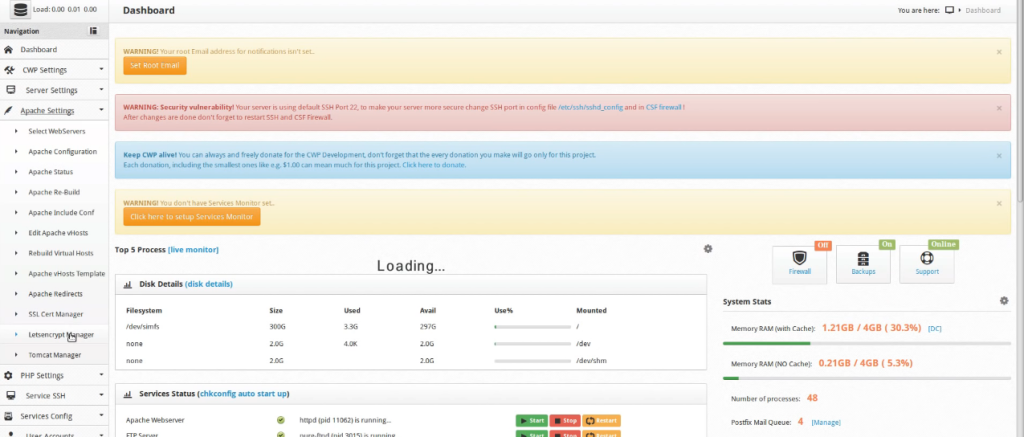The width and height of the screenshot is (1024, 437).
Task: Open Apache Configuration menu item
Action: click(63, 152)
